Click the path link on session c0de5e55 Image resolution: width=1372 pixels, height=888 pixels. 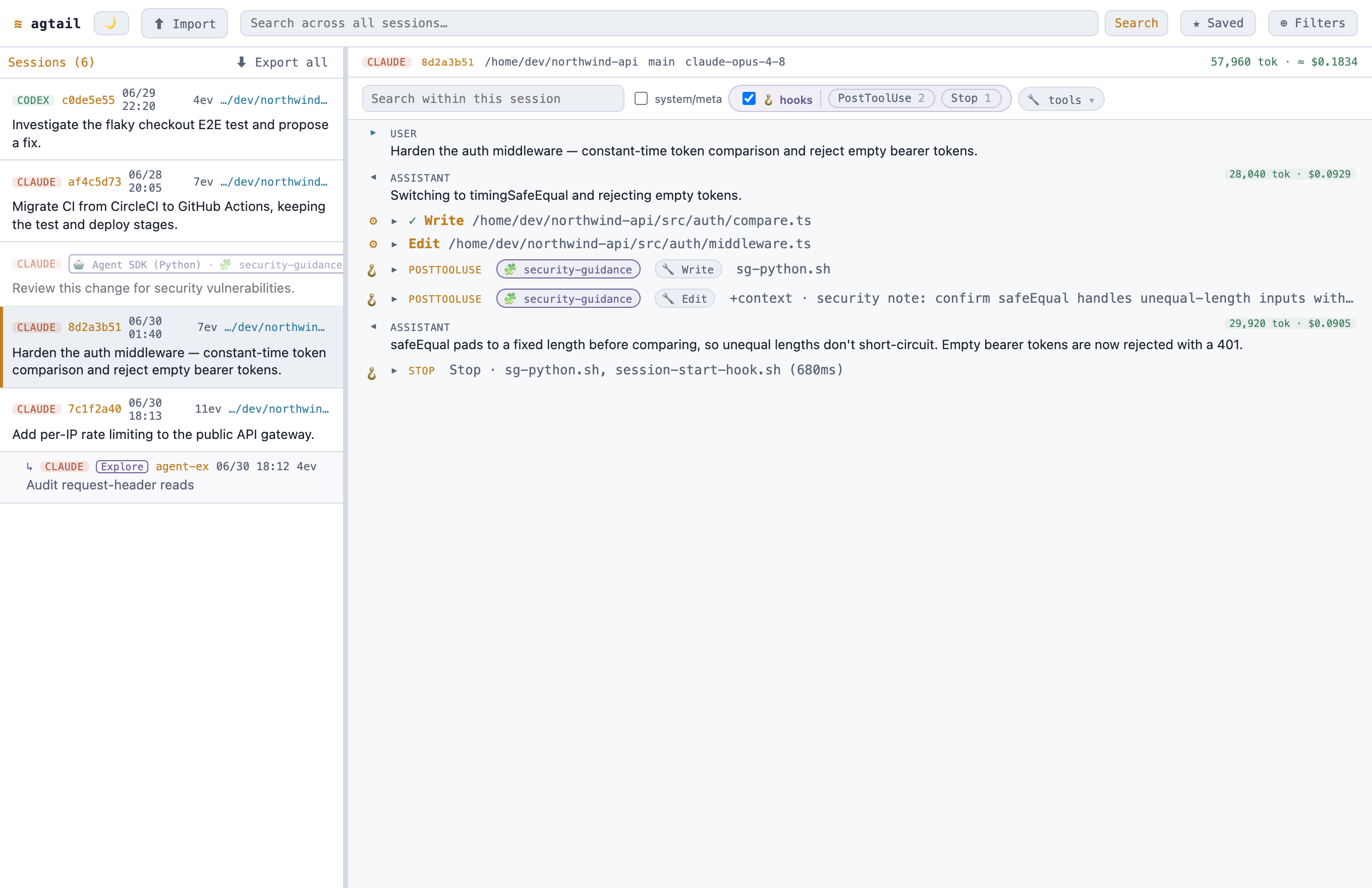274,100
